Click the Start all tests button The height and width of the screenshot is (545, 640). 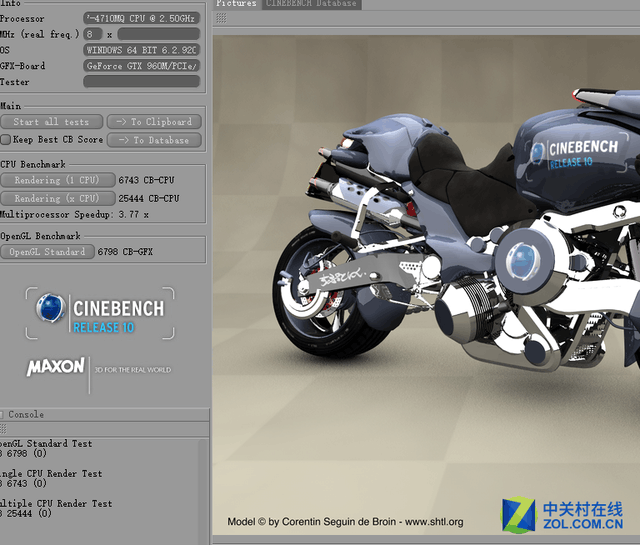[51, 122]
